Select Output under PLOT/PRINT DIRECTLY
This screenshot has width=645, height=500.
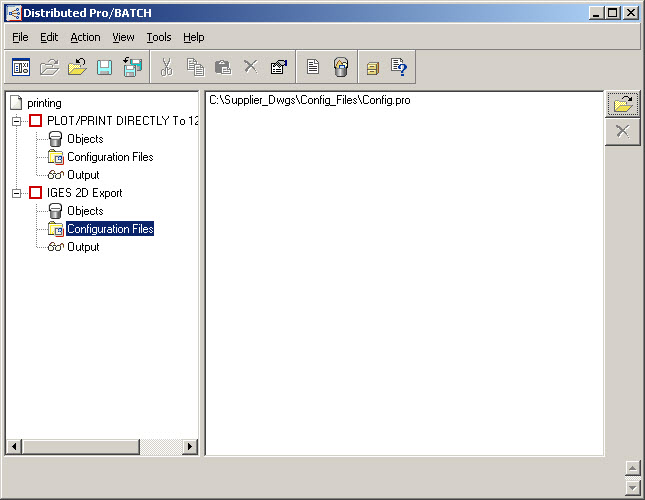tap(83, 175)
